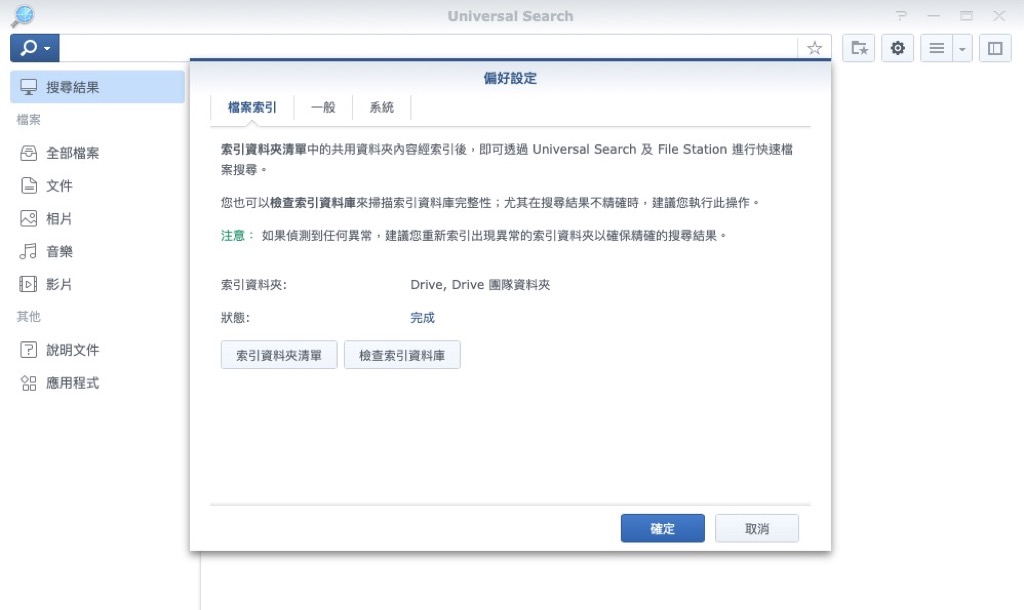Screen dimensions: 1024x610
Task: Switch to the 系統 tab
Action: 381,107
